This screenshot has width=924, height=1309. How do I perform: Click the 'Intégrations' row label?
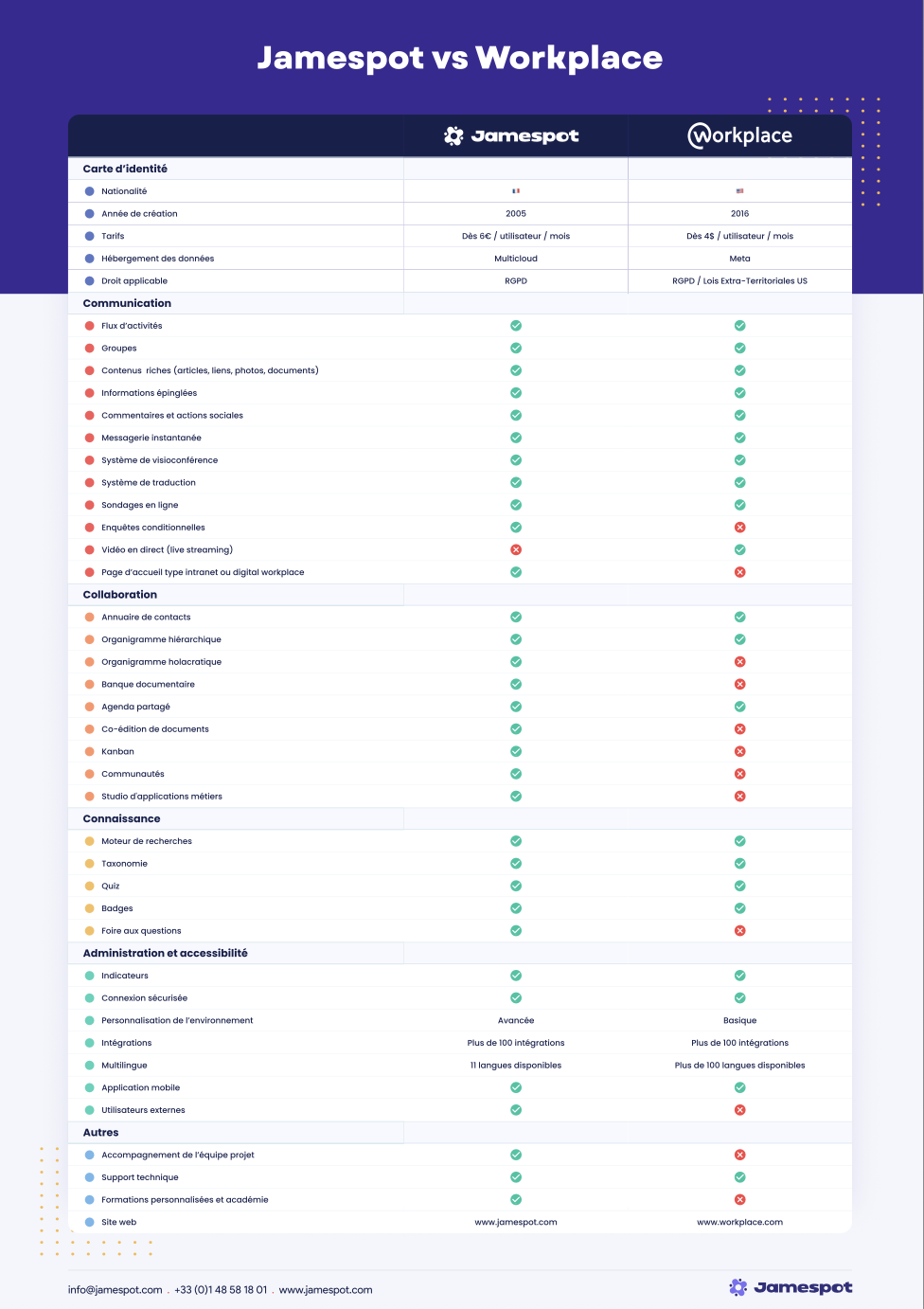(x=127, y=1043)
